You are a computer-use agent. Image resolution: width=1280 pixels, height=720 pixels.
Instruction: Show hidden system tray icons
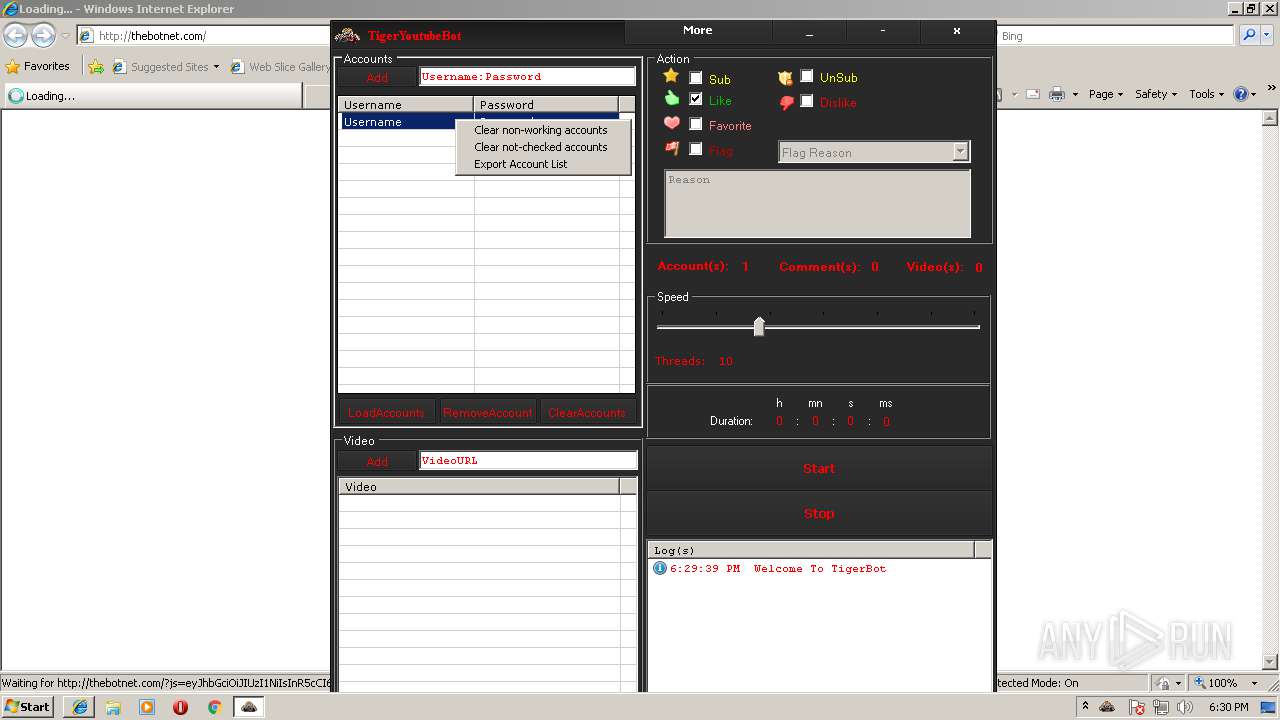coord(1086,707)
